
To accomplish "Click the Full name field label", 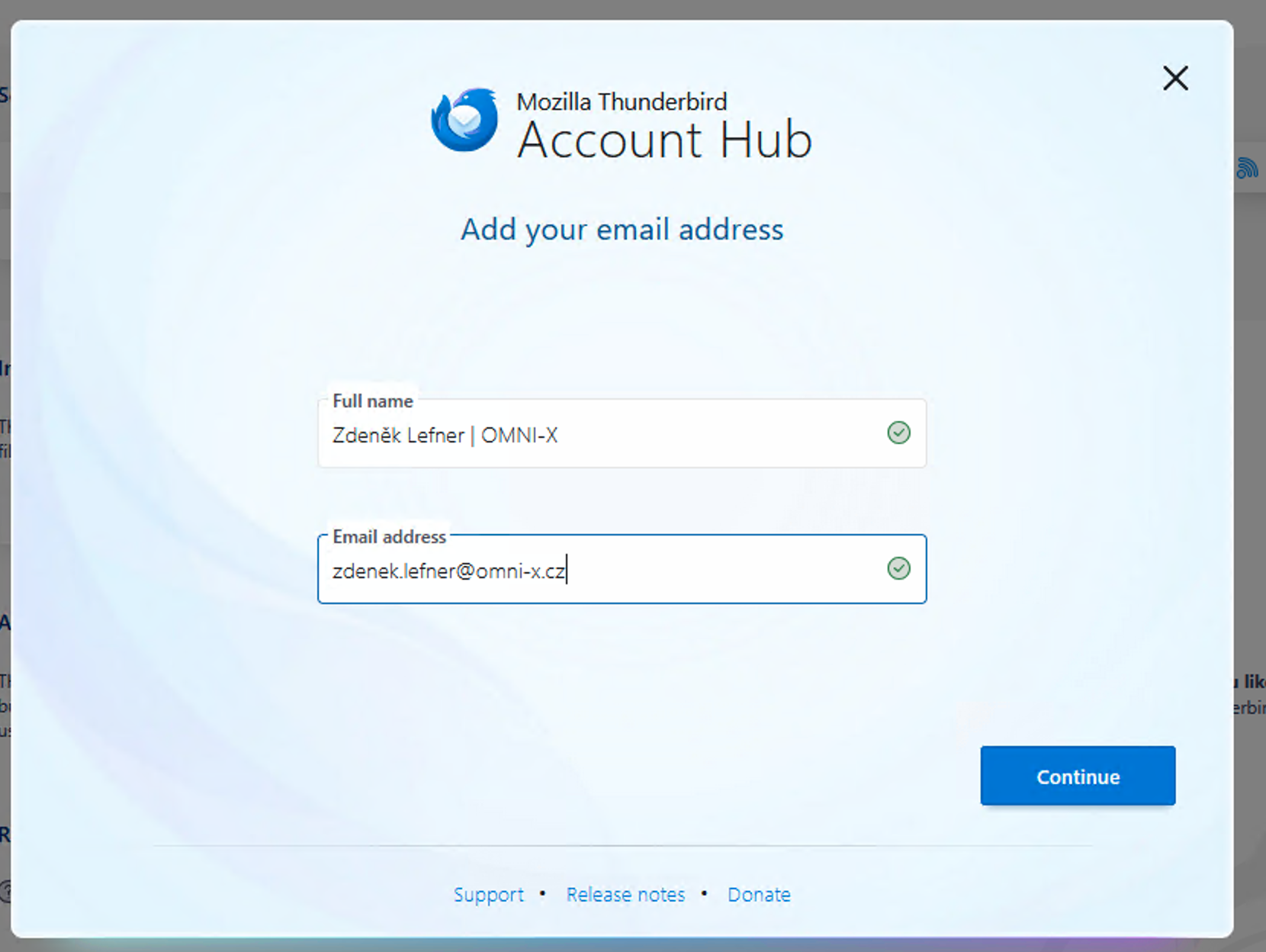I will (372, 401).
